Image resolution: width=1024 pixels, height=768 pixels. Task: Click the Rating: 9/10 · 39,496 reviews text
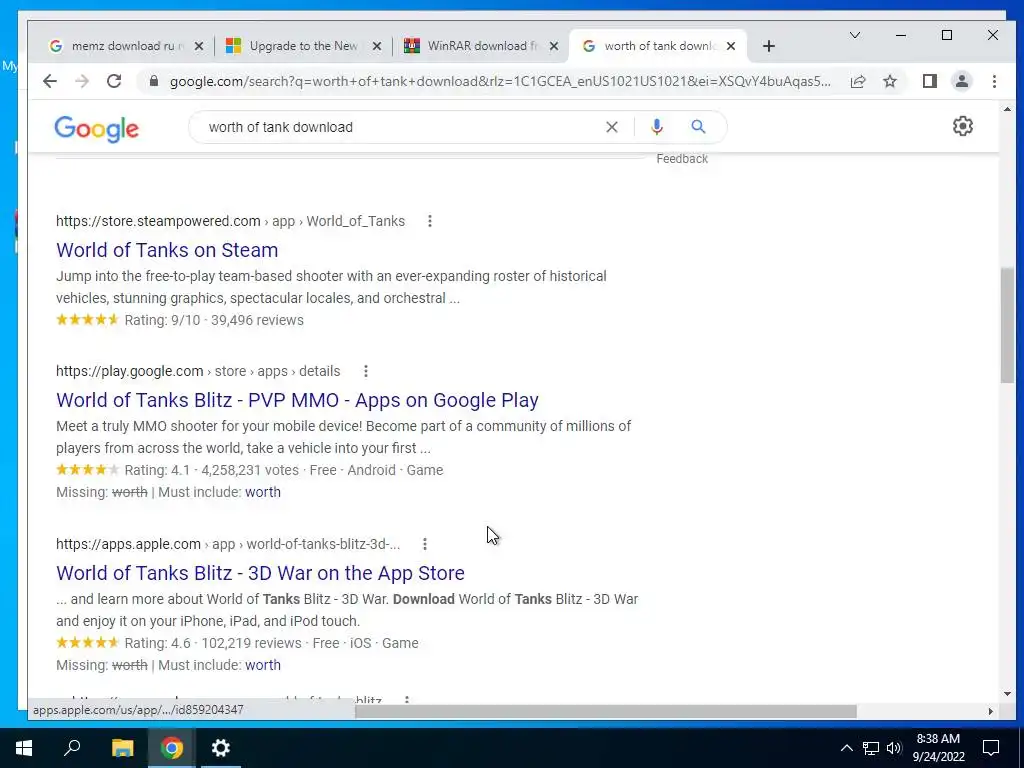[214, 321]
